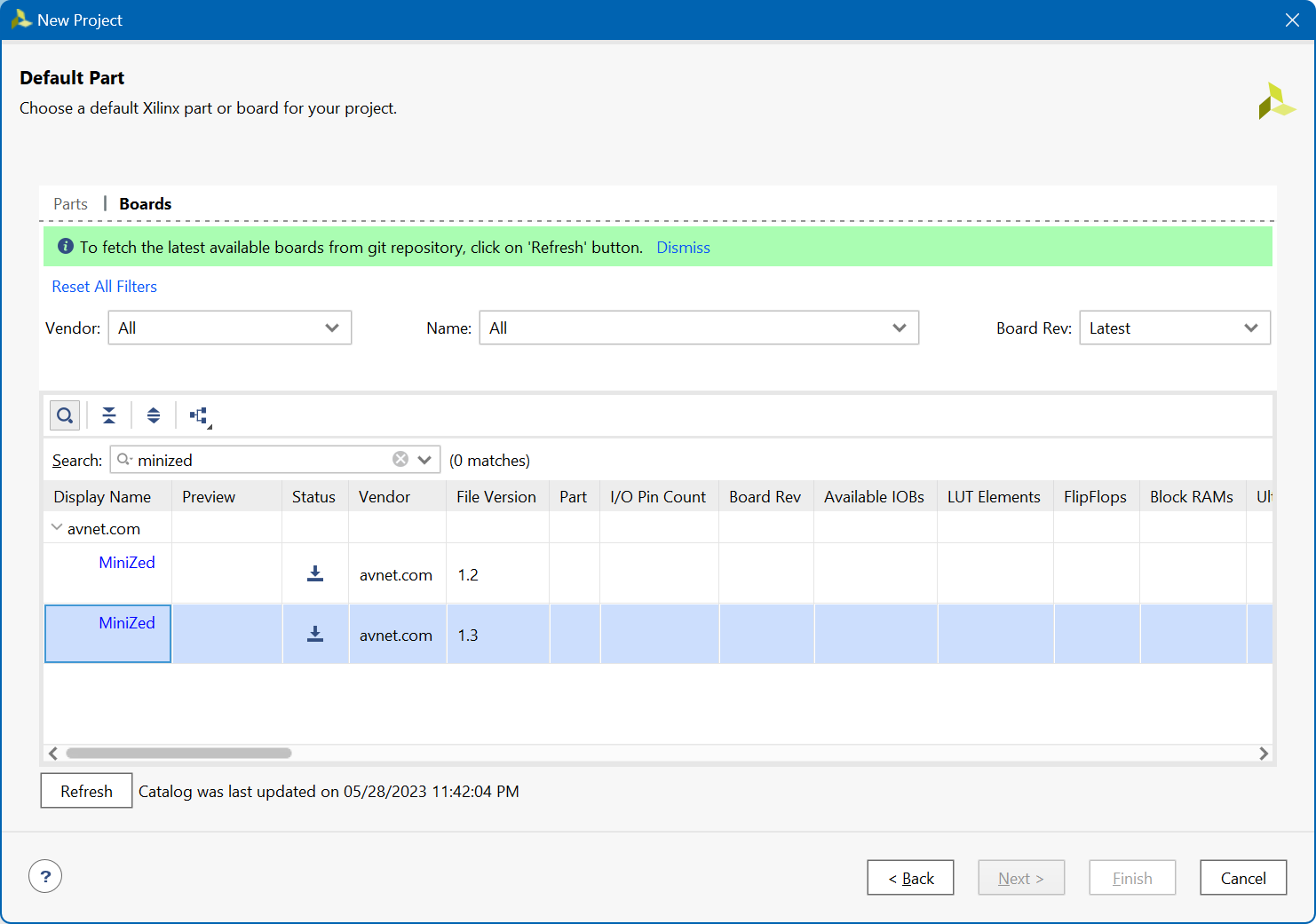The image size is (1316, 924).
Task: Open the Name filter dropdown
Action: point(699,328)
